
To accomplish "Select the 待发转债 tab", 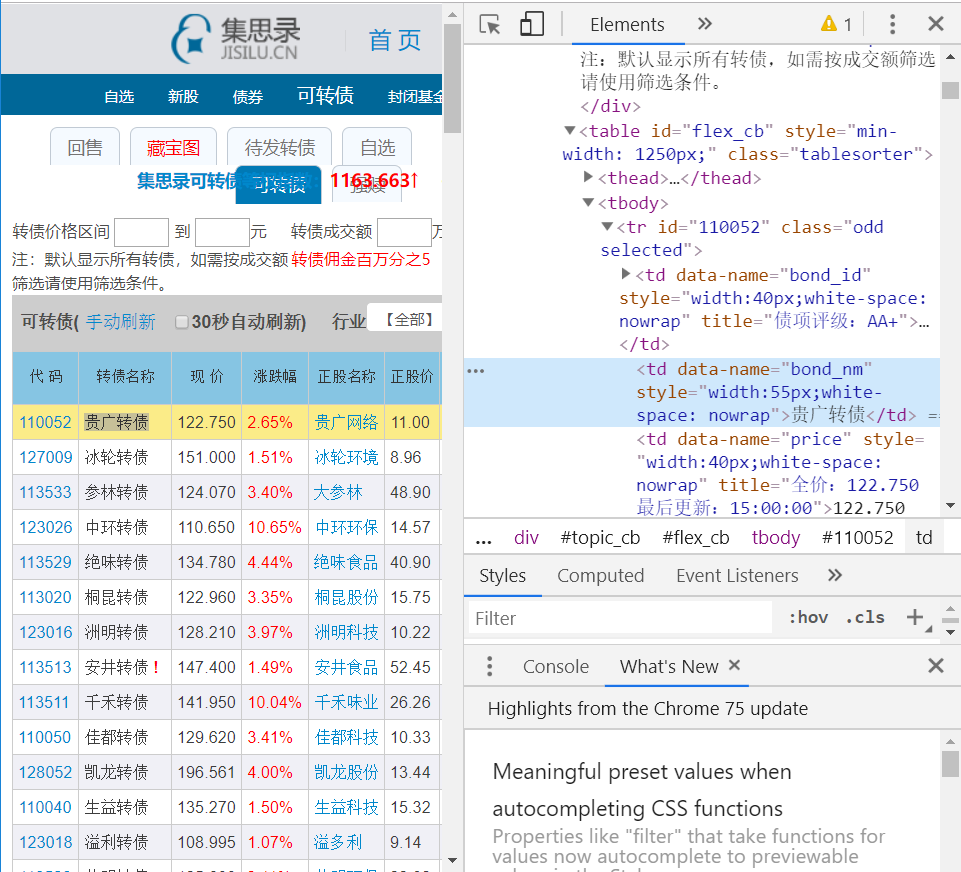I will coord(279,147).
